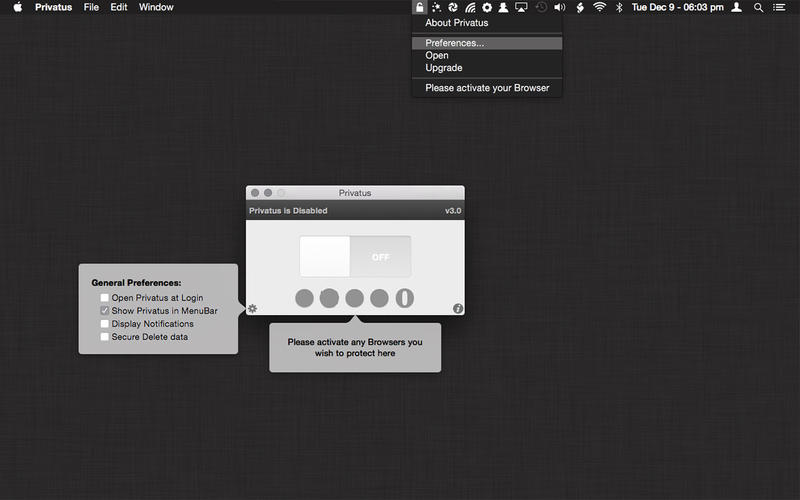Choose Upgrade in the Privatus dropdown
800x500 pixels.
[x=487, y=68]
